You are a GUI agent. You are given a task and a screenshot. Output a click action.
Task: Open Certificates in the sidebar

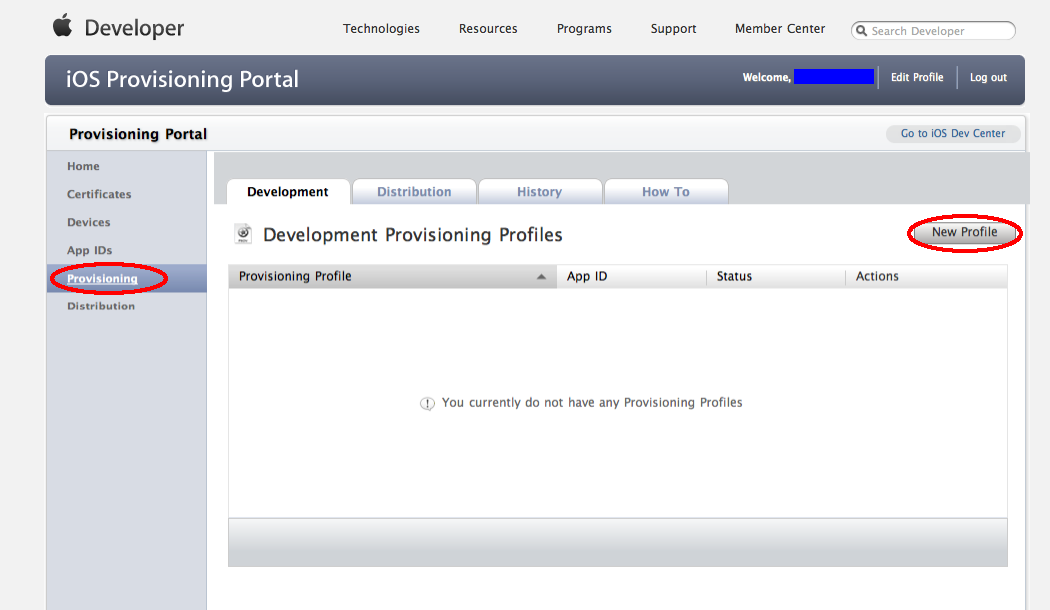click(99, 194)
